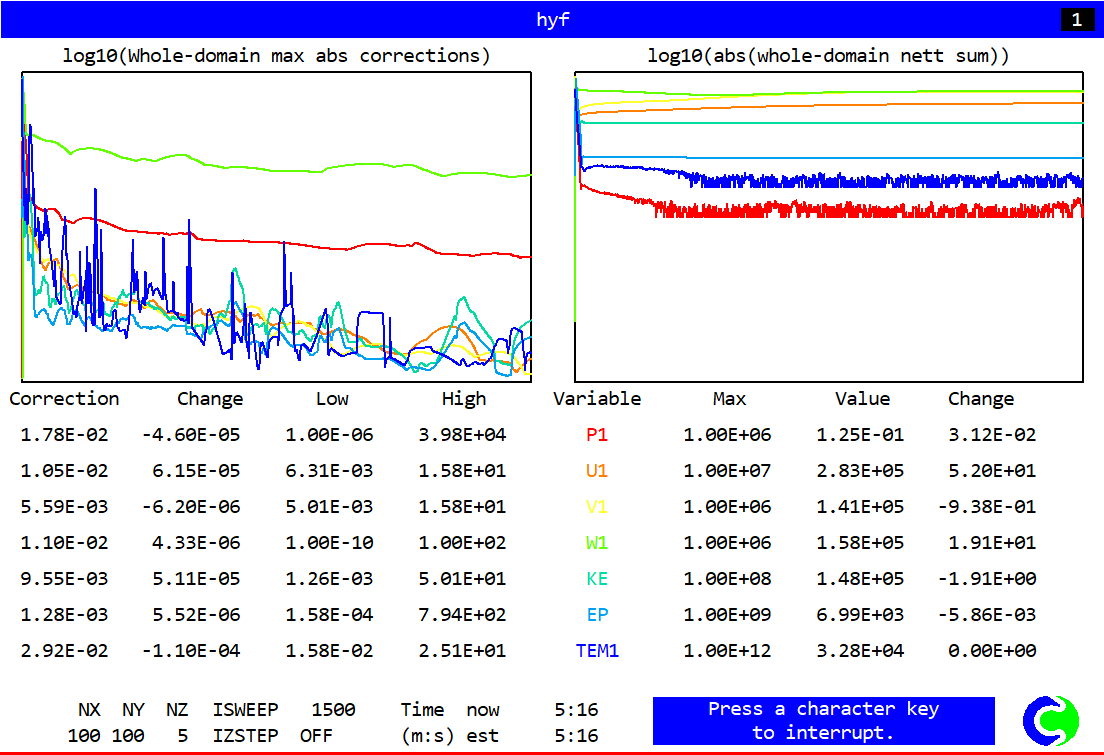
Task: Click the max abs corrections graph
Action: (x=276, y=226)
